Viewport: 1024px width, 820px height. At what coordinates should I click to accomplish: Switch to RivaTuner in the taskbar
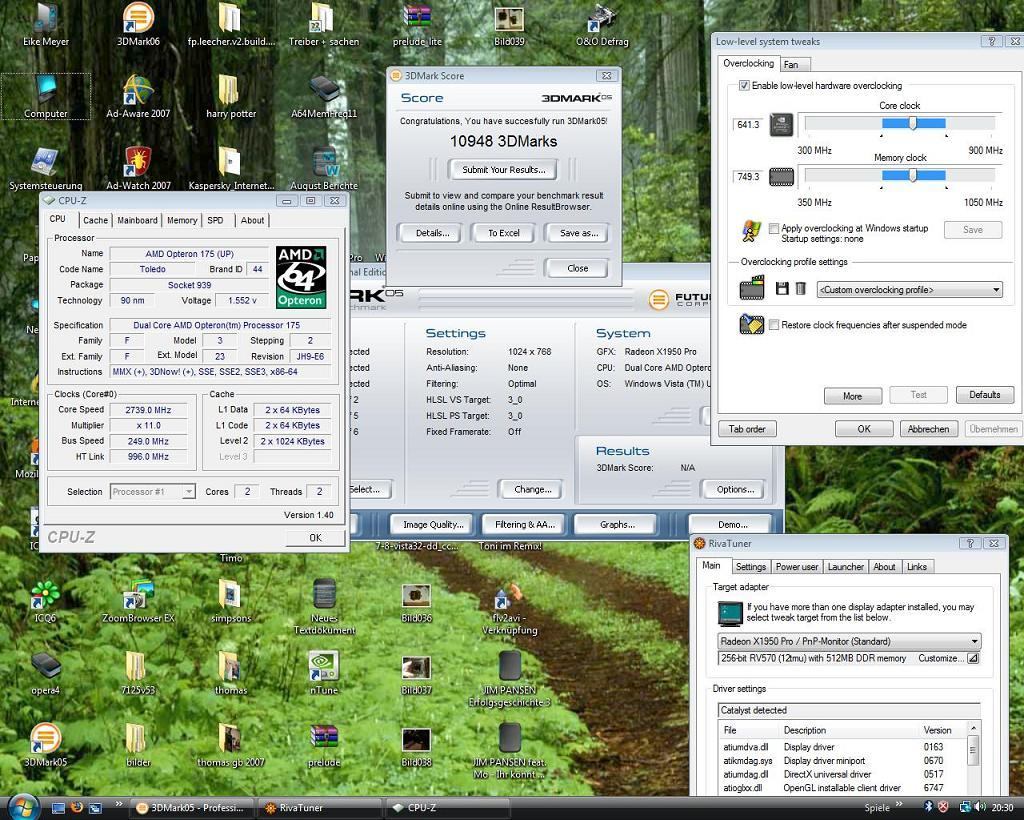click(x=319, y=808)
